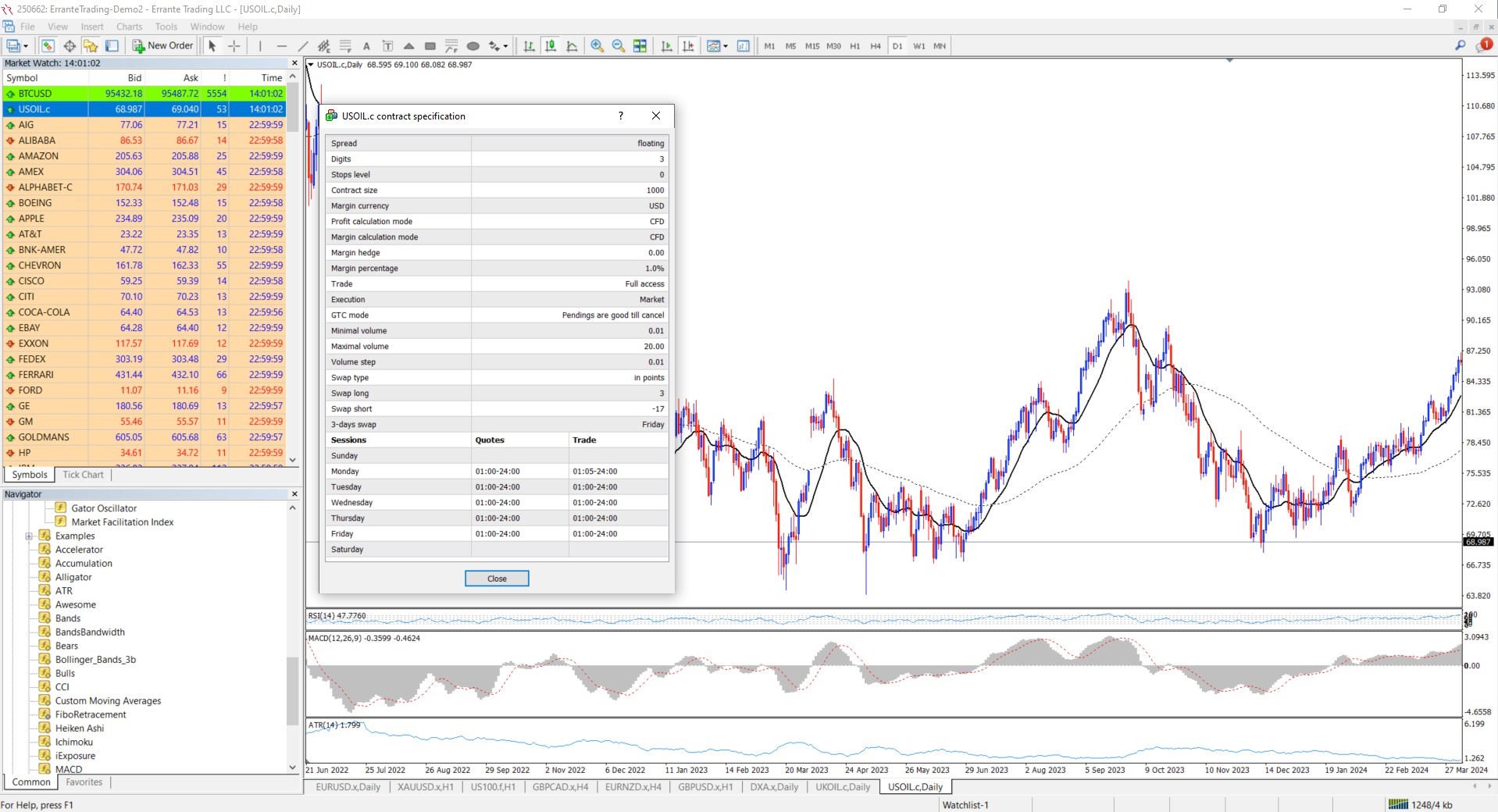This screenshot has width=1498, height=812.
Task: Select the draw ellipse tool
Action: click(473, 46)
